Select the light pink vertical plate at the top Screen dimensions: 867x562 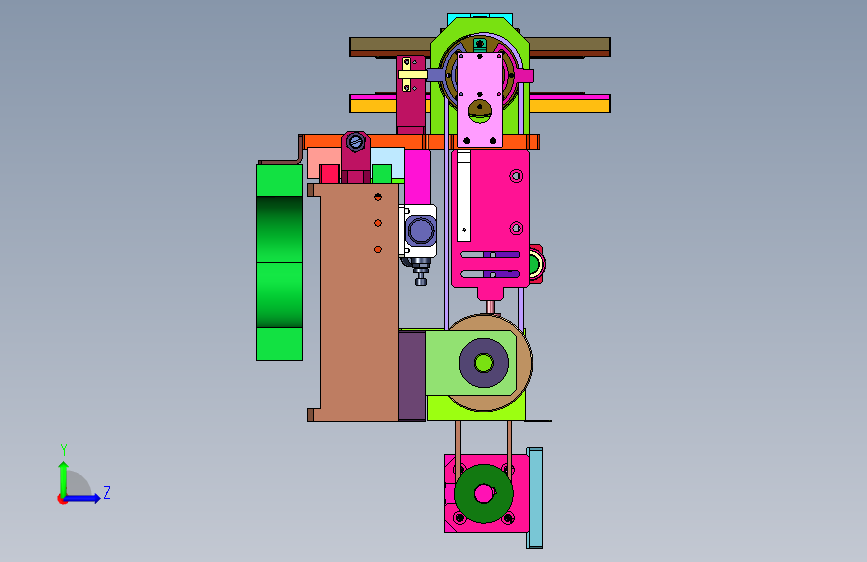tap(480, 100)
